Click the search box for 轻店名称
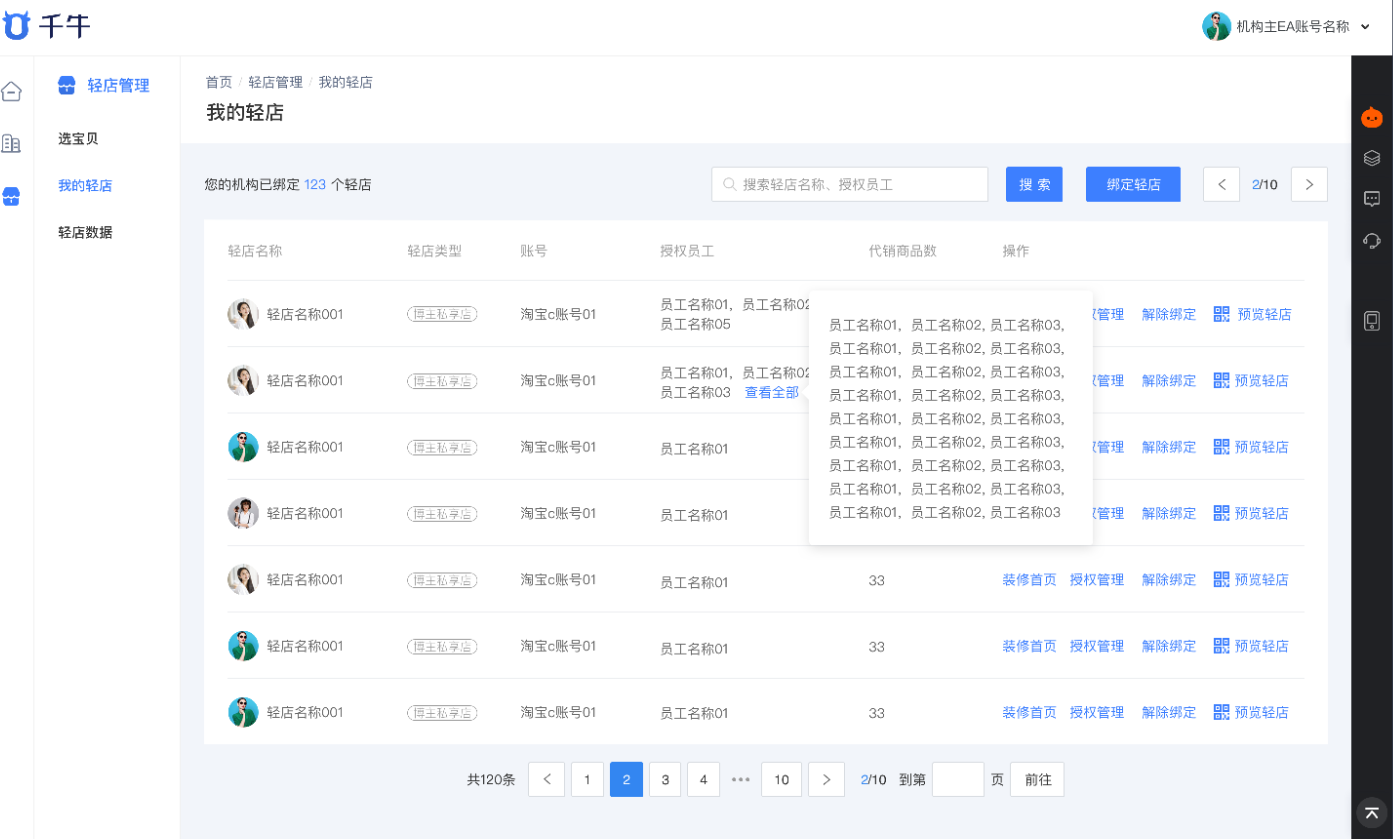Image resolution: width=1393 pixels, height=839 pixels. 850,185
